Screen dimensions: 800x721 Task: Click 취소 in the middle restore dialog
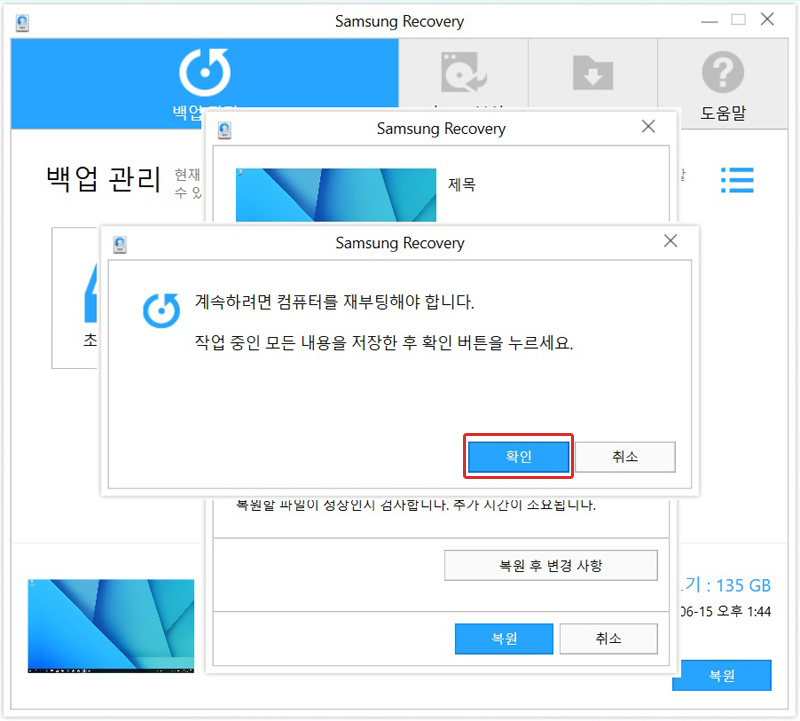(609, 638)
